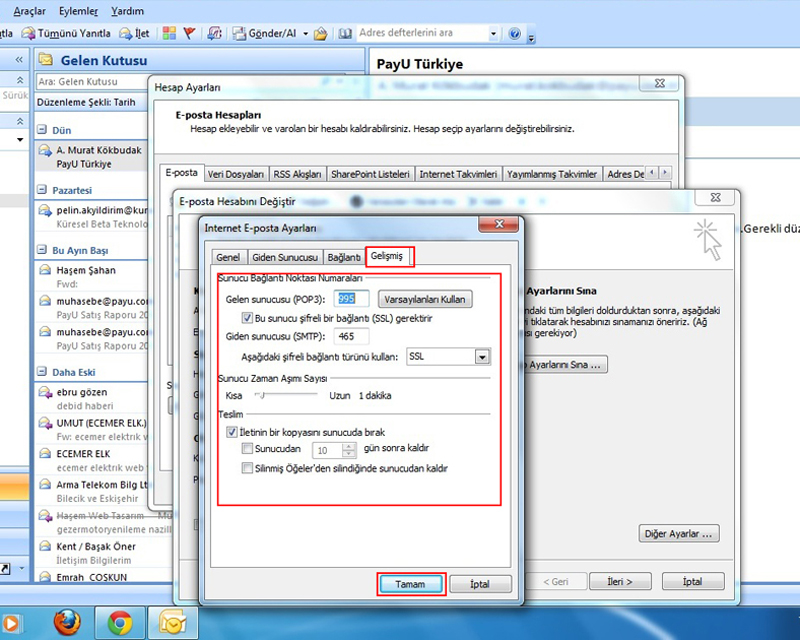Image resolution: width=800 pixels, height=640 pixels.
Task: Click the ECEMER ELK message envelope icon
Action: pyautogui.click(x=45, y=453)
